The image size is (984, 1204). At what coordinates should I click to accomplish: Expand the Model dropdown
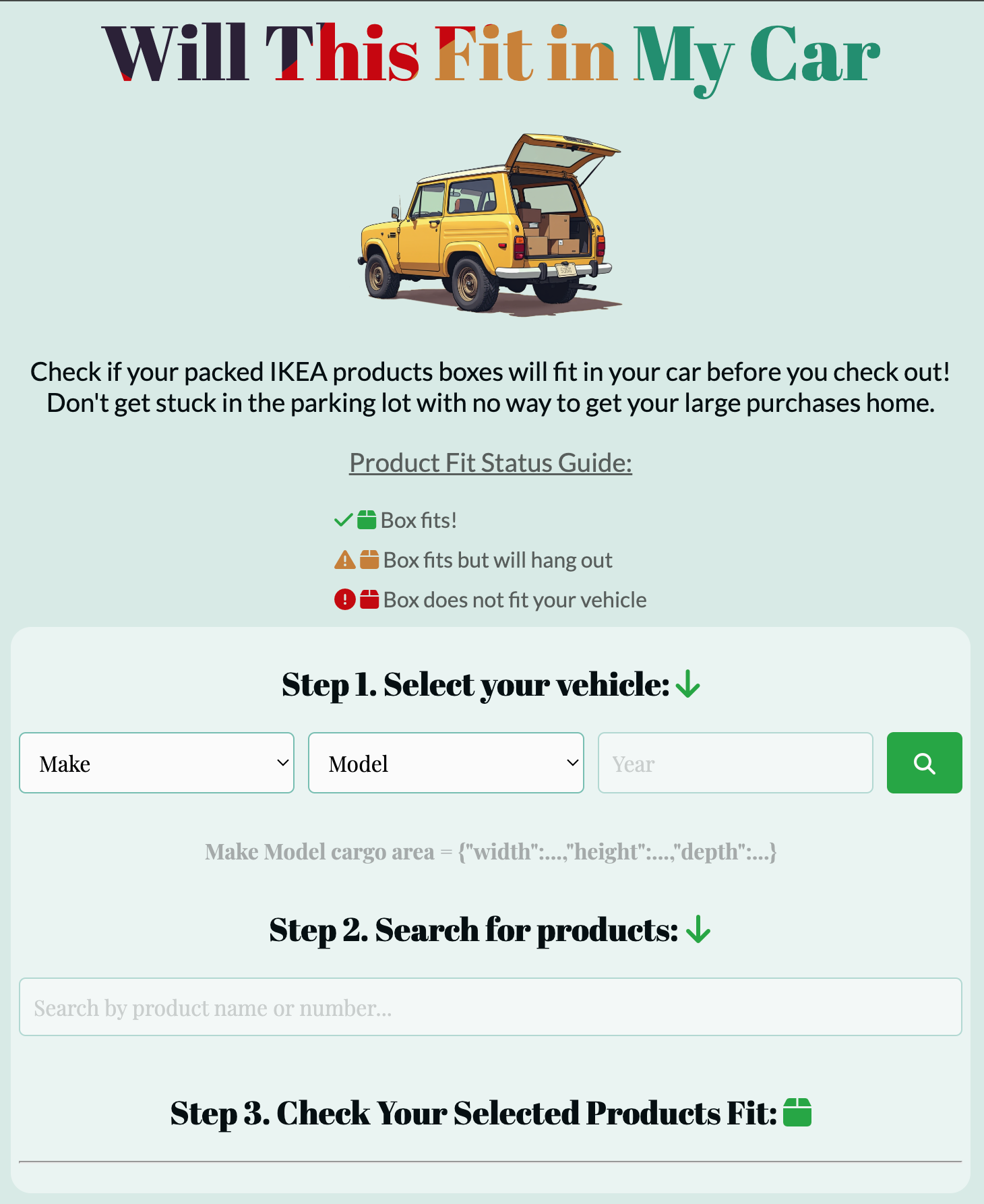(445, 763)
